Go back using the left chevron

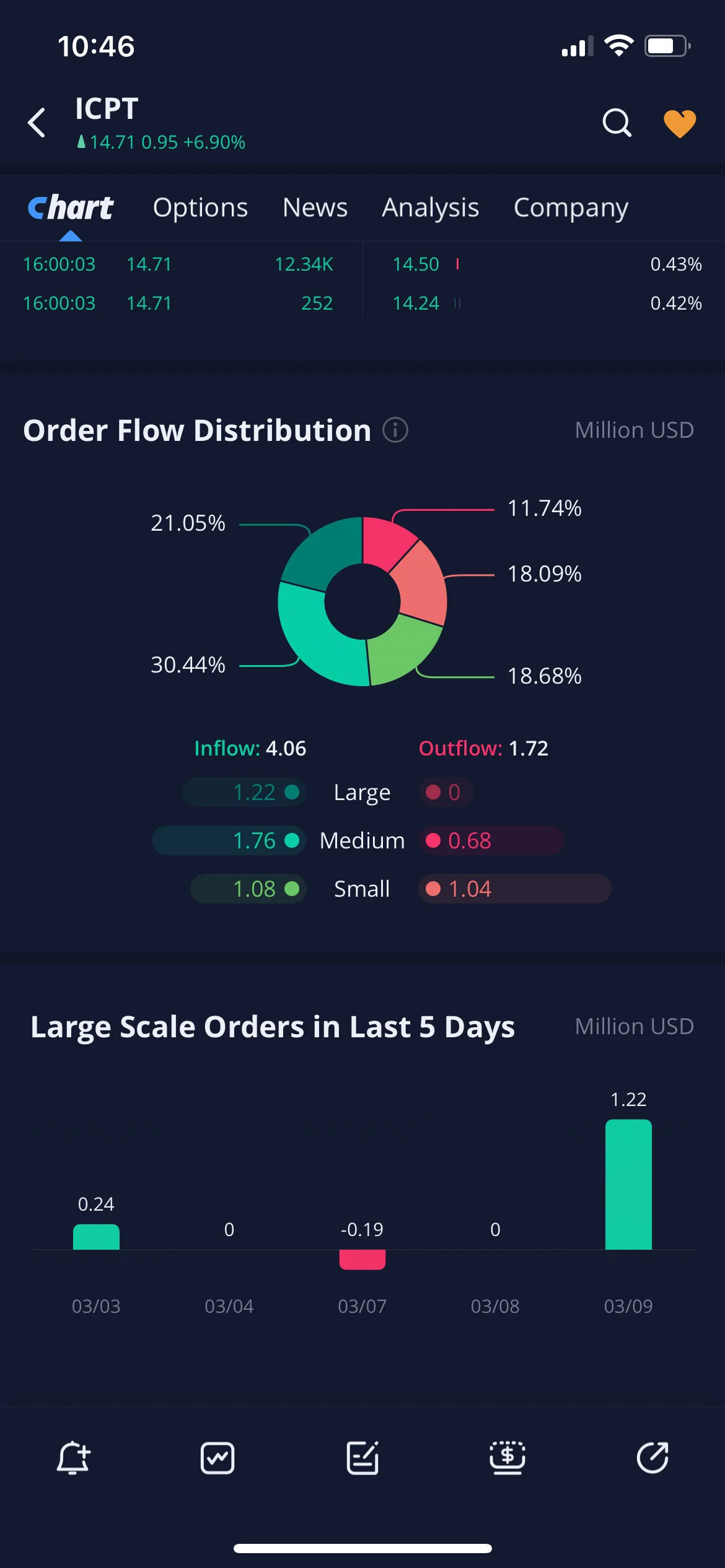point(37,122)
